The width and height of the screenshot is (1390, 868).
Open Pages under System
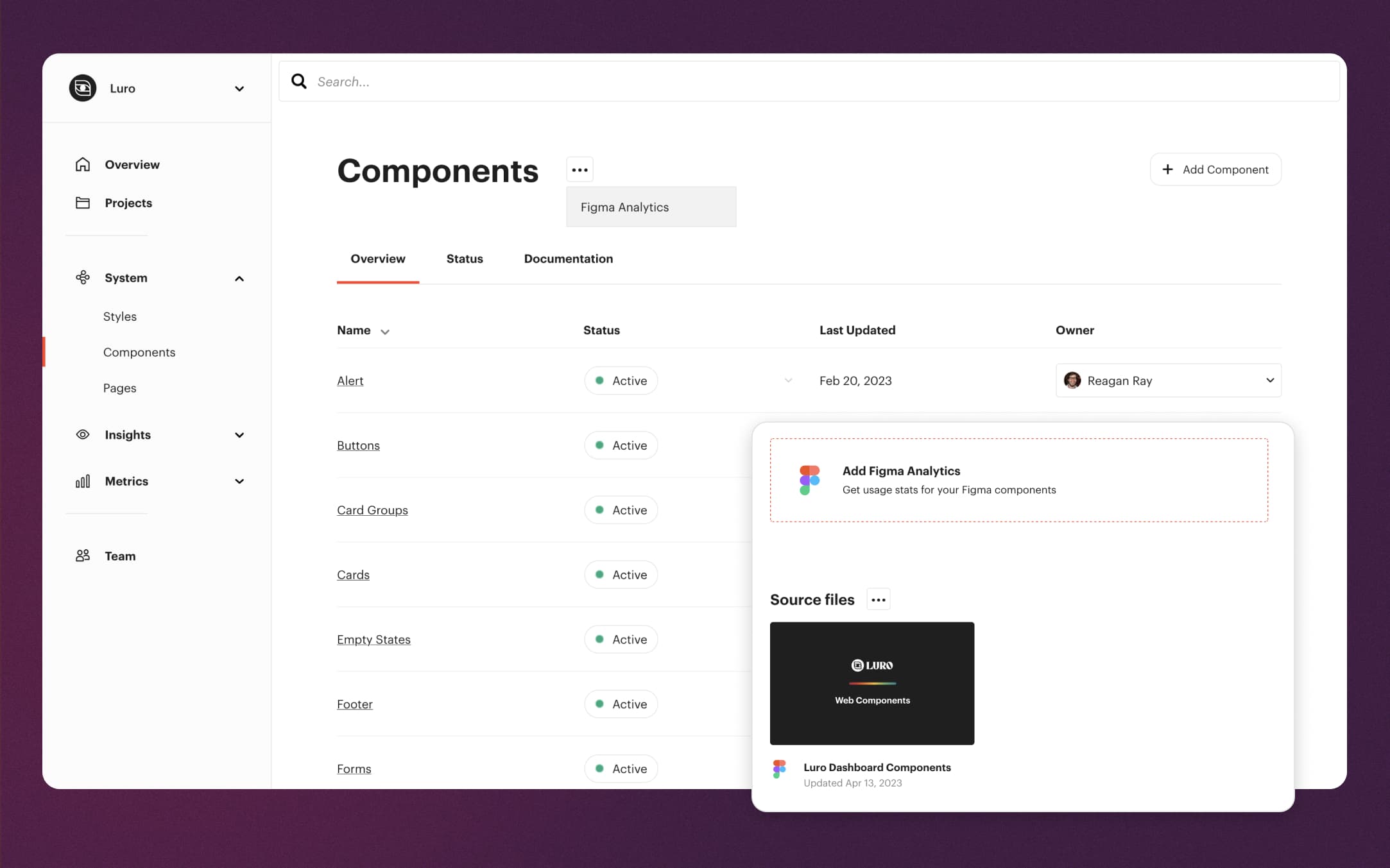coord(120,388)
